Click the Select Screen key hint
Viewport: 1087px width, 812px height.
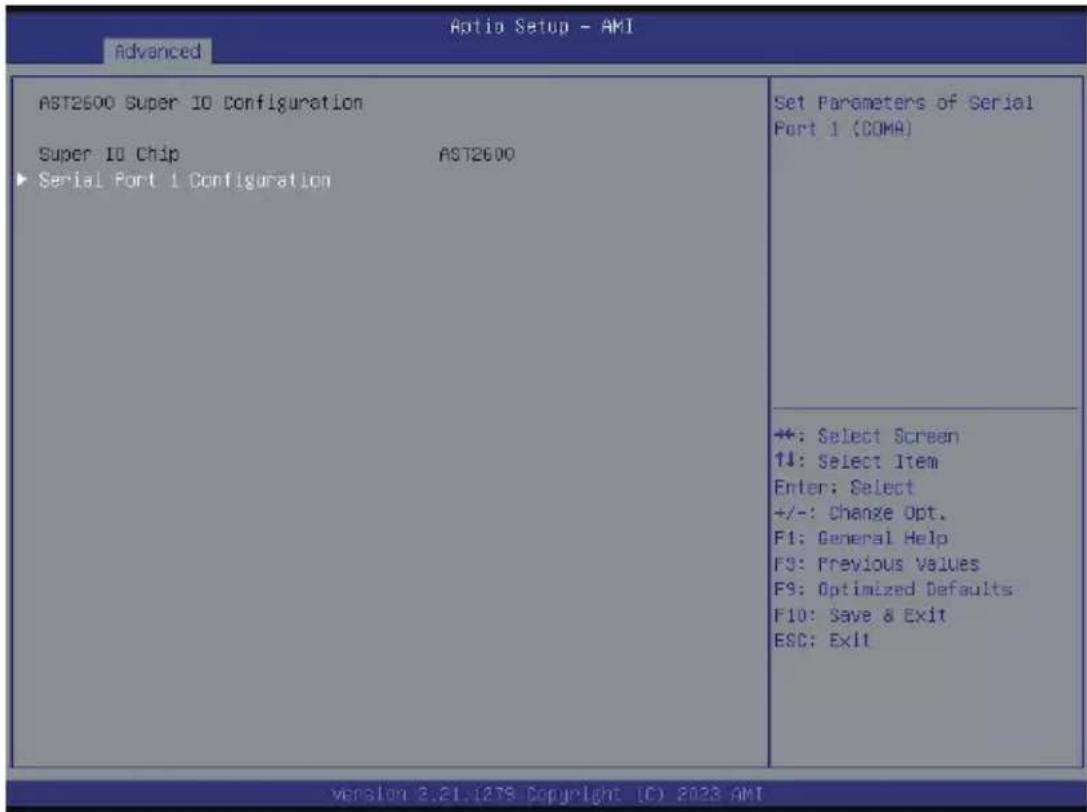[867, 436]
